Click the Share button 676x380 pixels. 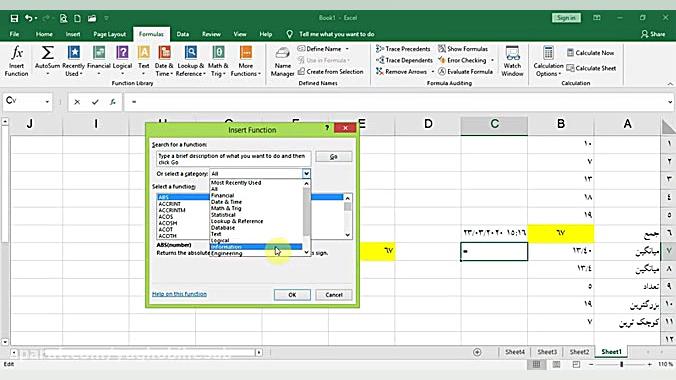click(653, 34)
